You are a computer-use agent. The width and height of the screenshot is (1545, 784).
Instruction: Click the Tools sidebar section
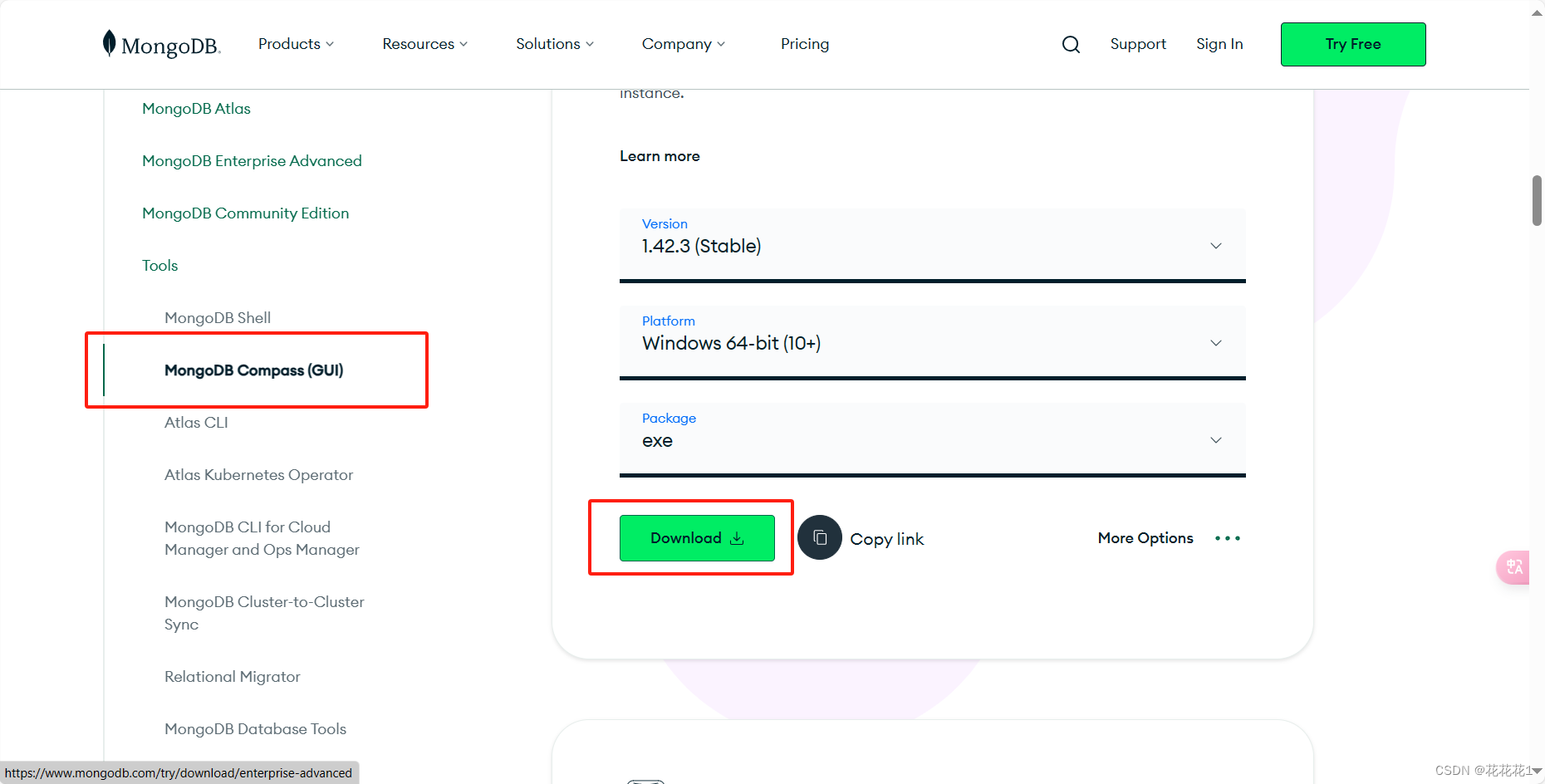coord(159,266)
